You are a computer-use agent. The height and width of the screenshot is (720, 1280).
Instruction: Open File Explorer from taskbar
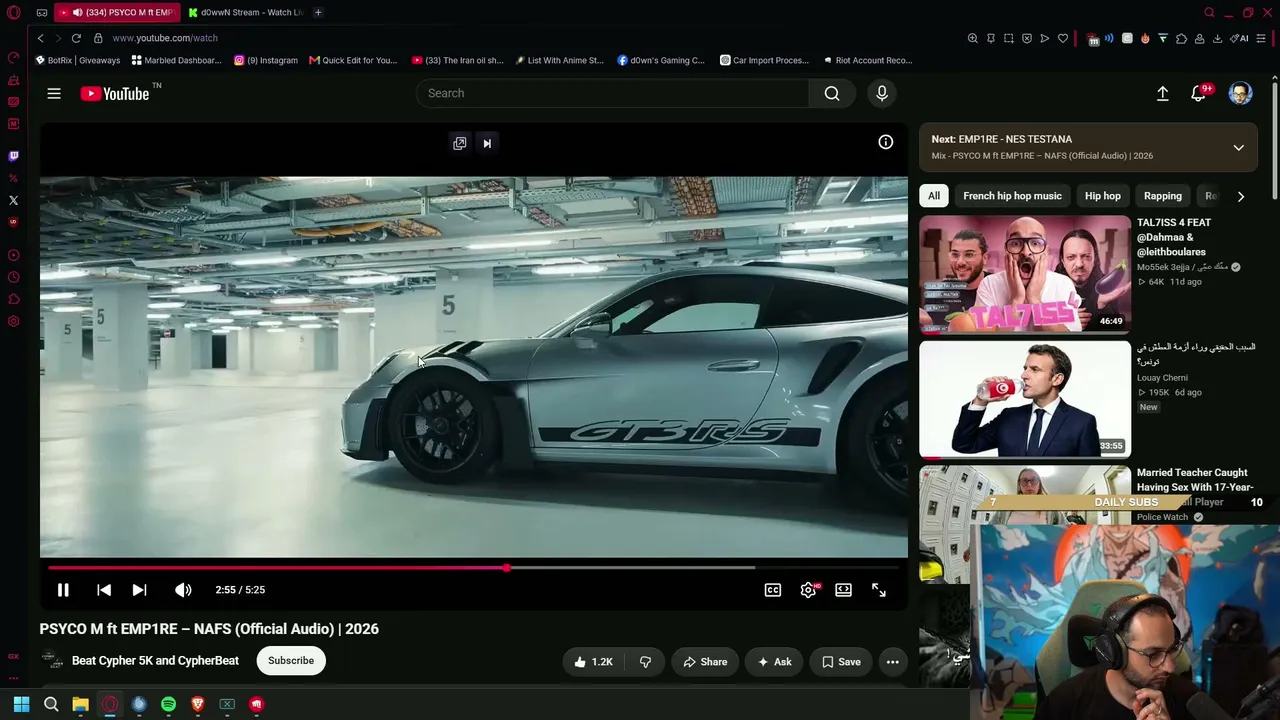(80, 704)
